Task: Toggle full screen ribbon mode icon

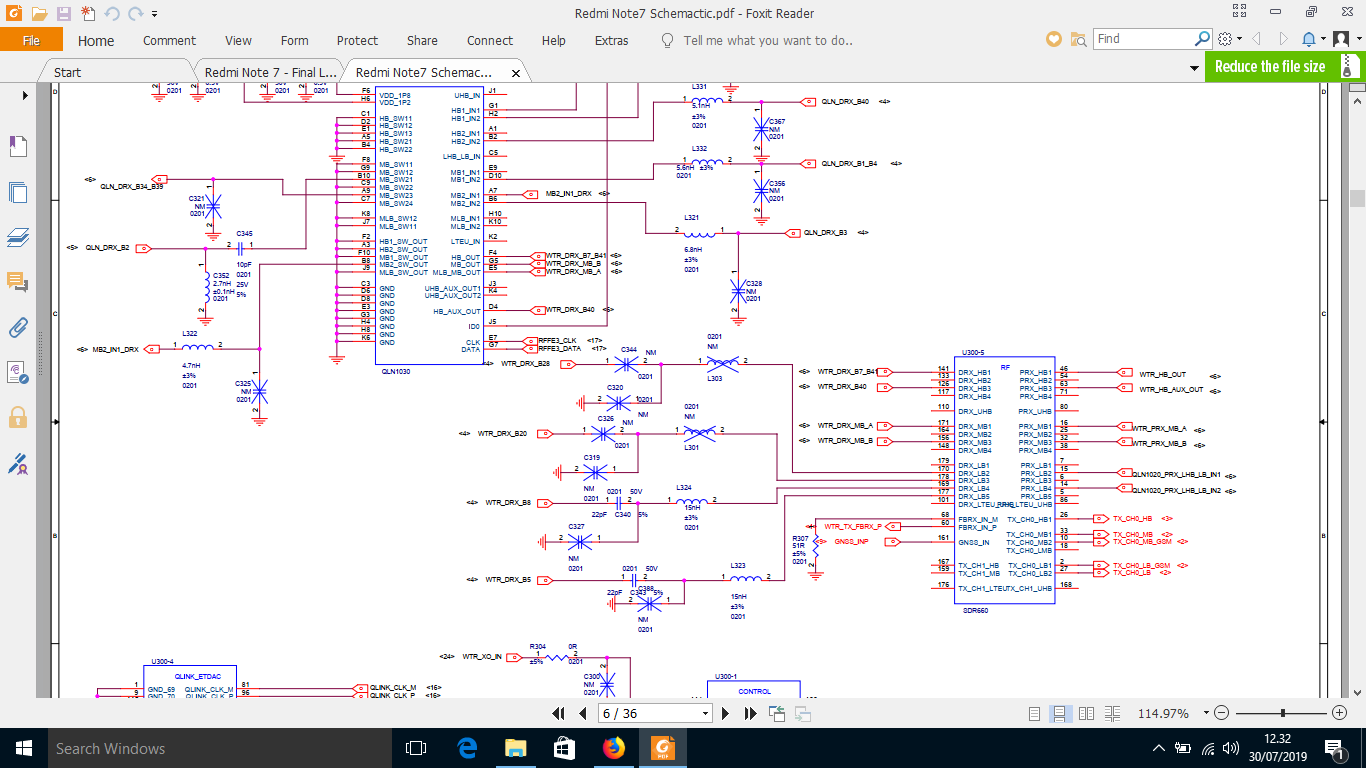Action: (1240, 11)
